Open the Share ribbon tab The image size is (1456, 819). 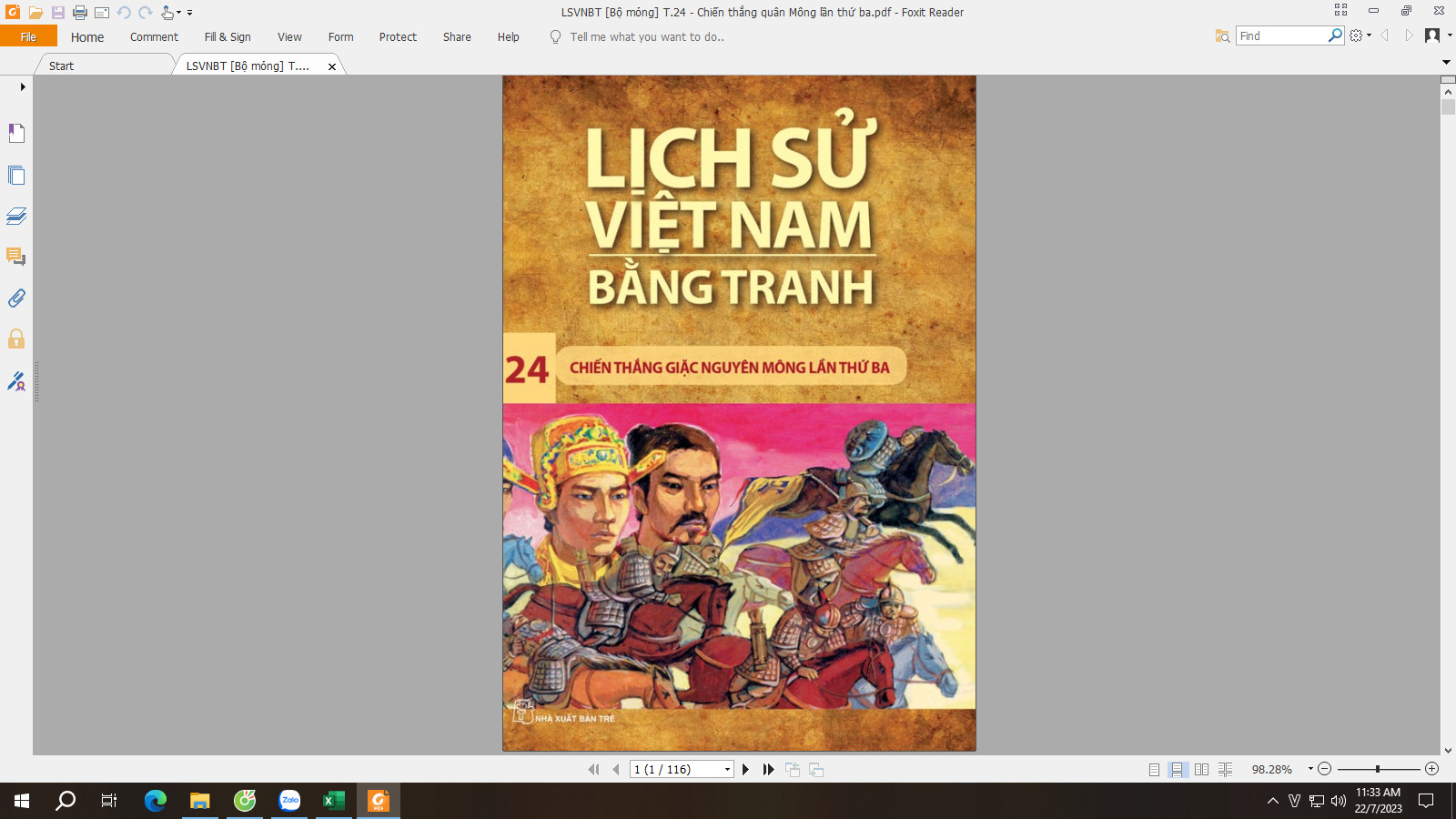coord(457,36)
